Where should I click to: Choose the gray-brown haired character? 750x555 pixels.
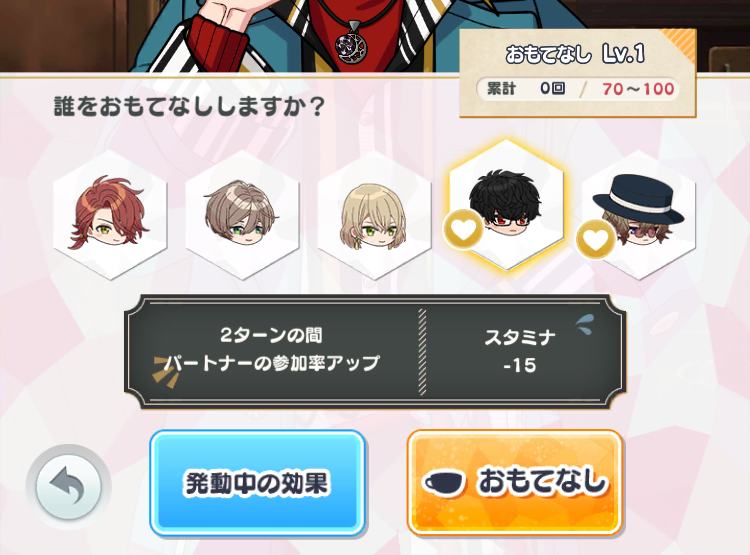242,214
